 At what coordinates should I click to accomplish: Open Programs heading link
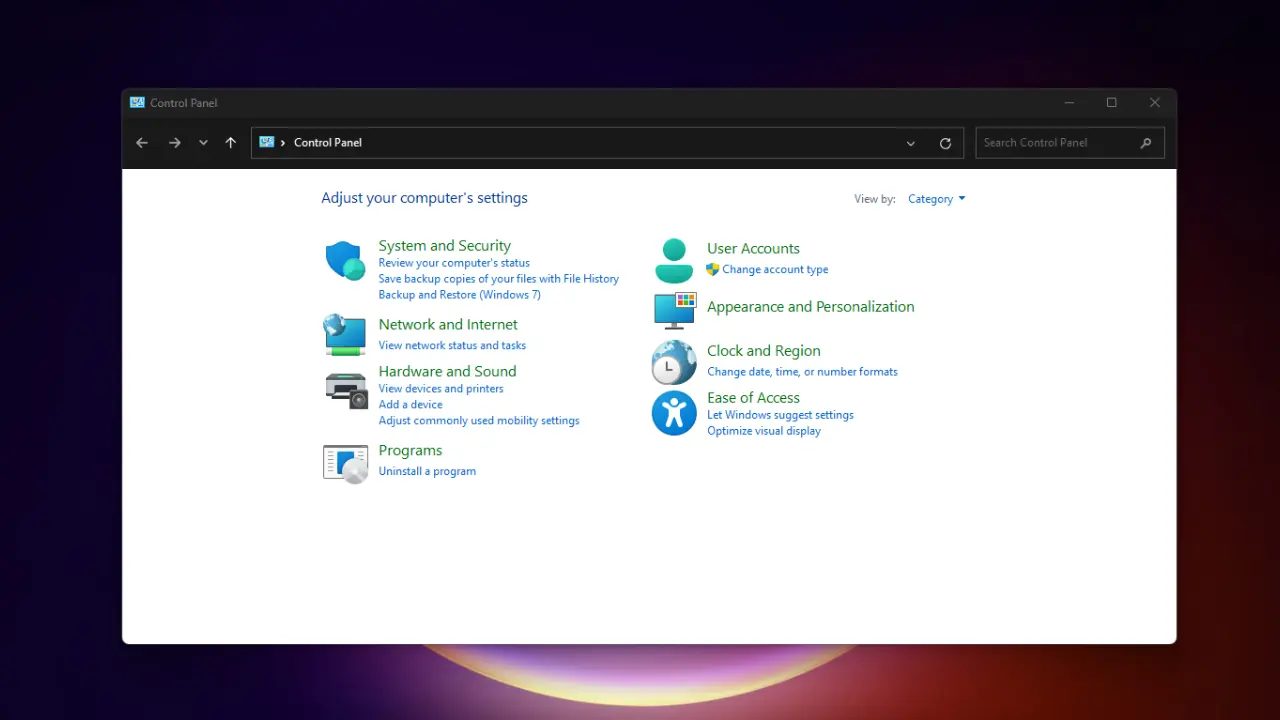[410, 451]
